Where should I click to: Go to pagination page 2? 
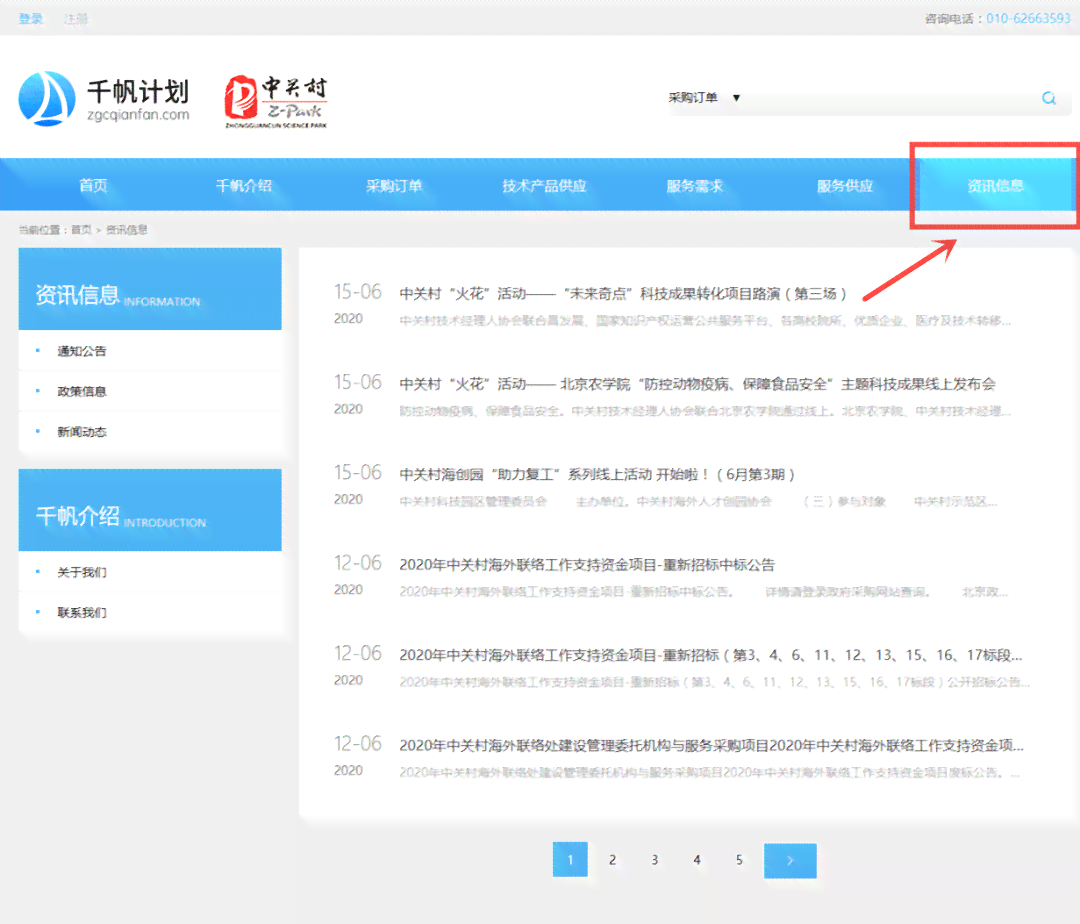pos(612,859)
